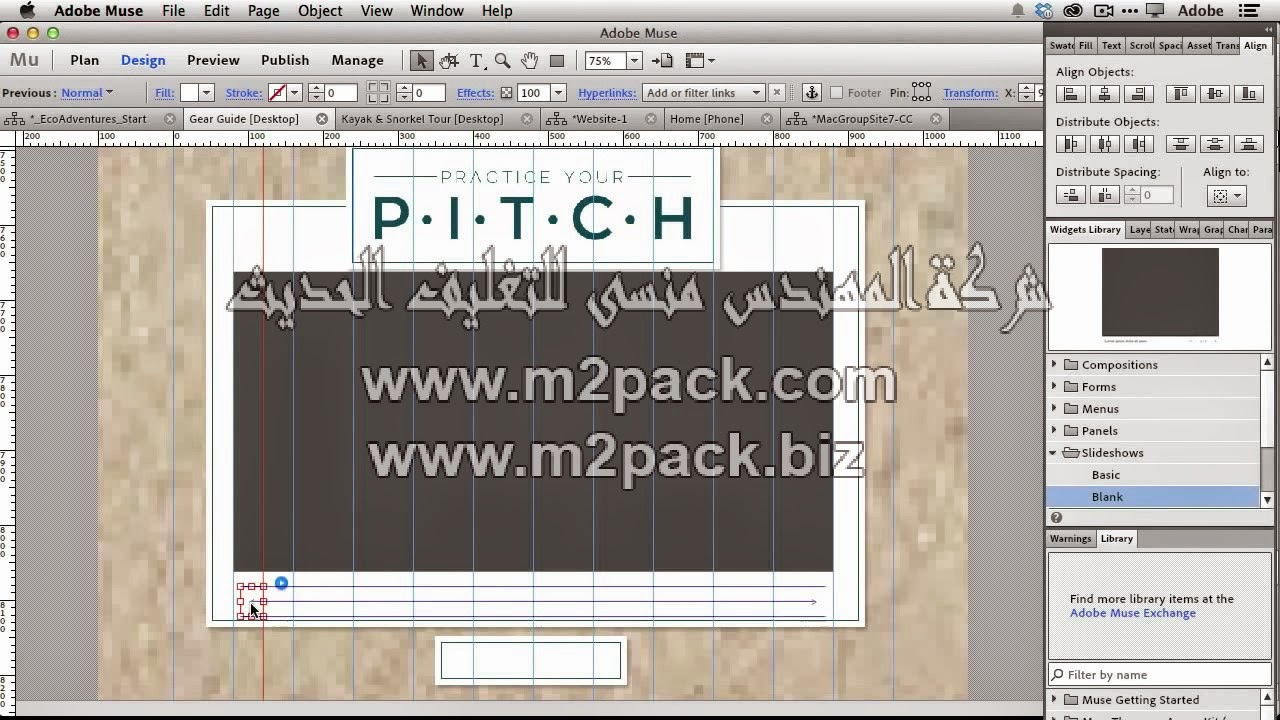Click the blue slideshow options arrow
This screenshot has height=720, width=1280.
[281, 583]
